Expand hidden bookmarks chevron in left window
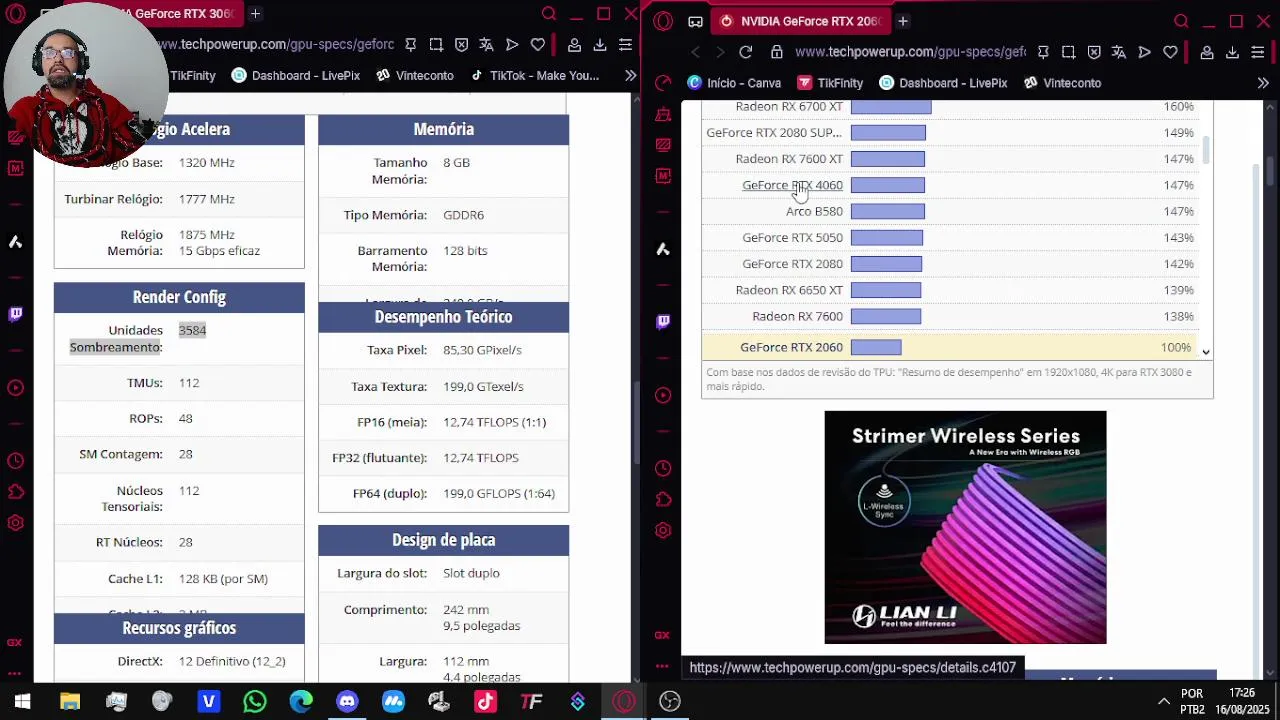Screen dimensions: 1280x720 [x=630, y=75]
